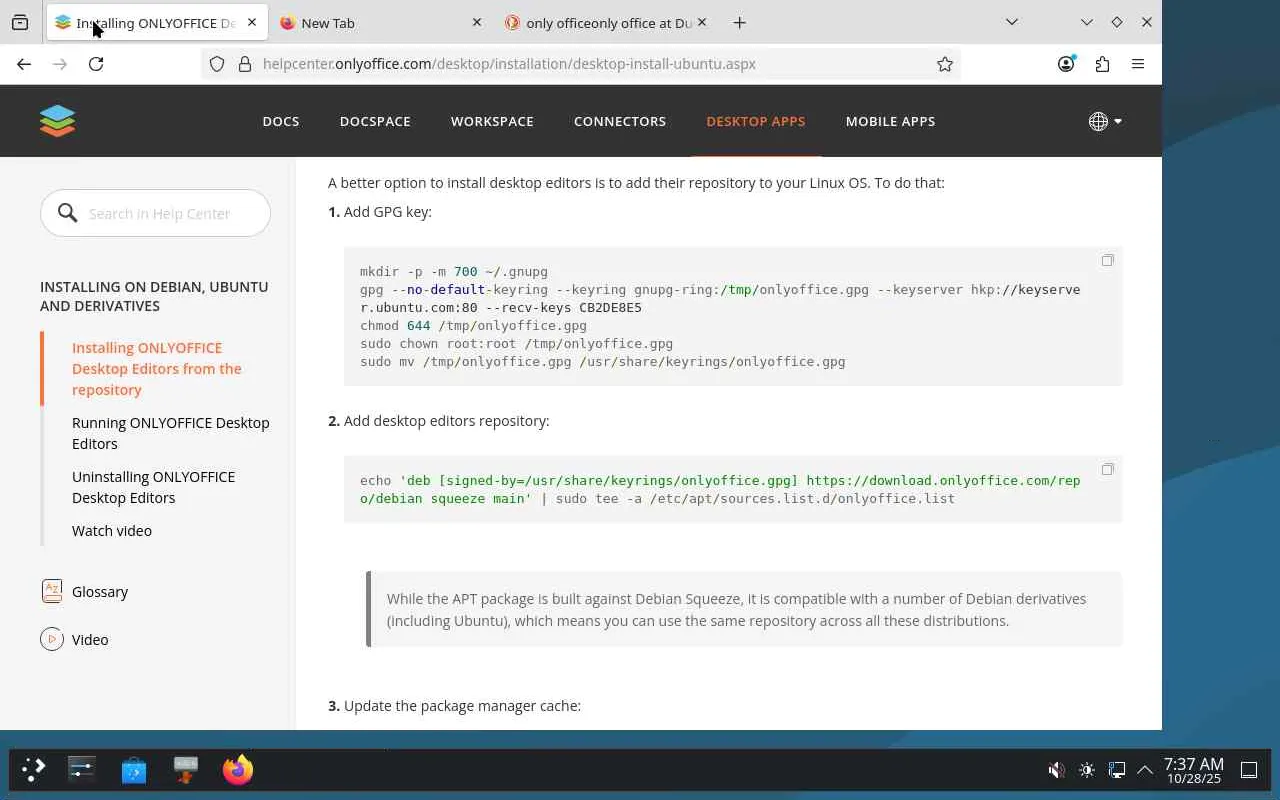Open the Glossary link

(100, 591)
